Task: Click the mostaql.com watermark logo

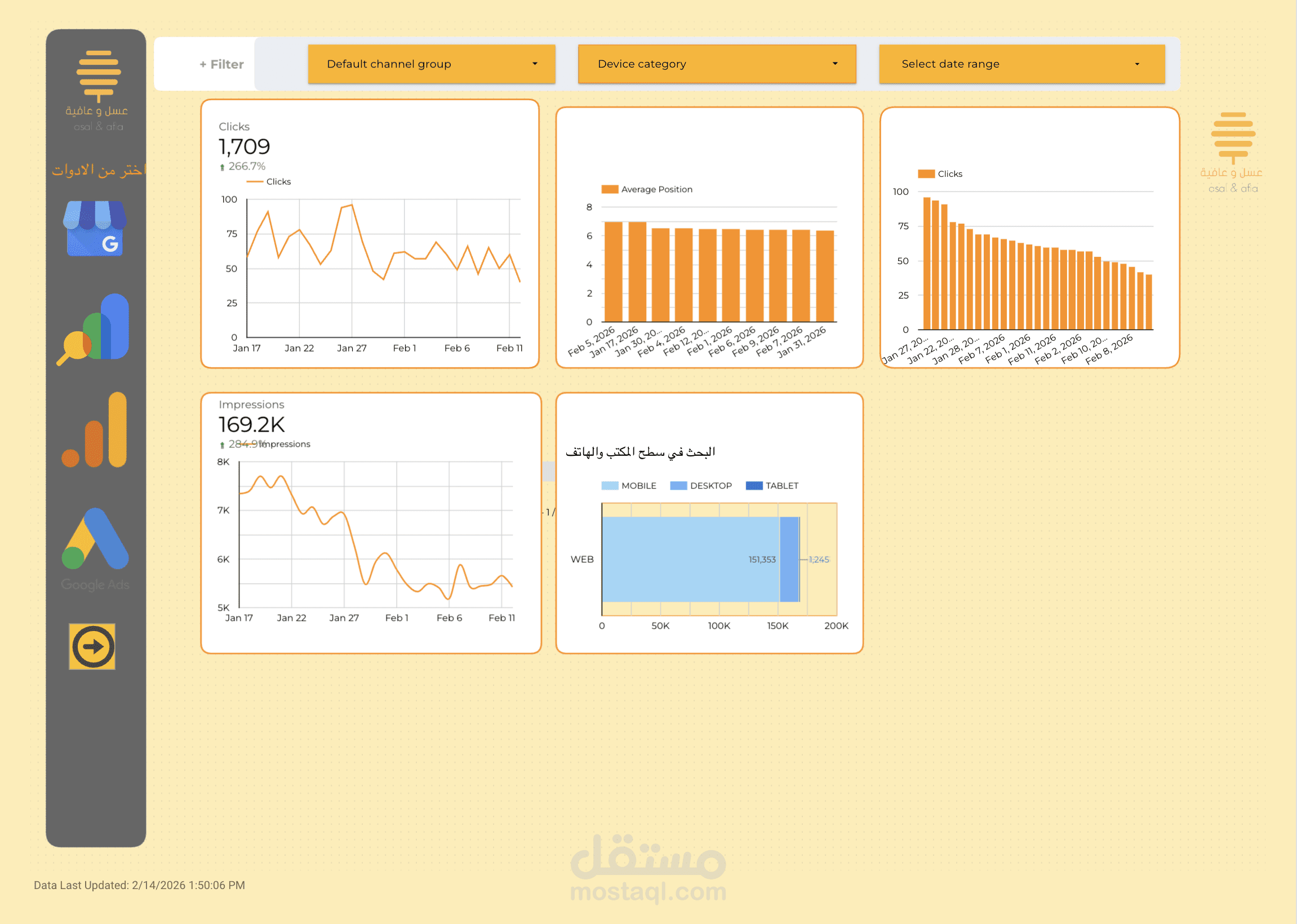Action: coord(648,869)
